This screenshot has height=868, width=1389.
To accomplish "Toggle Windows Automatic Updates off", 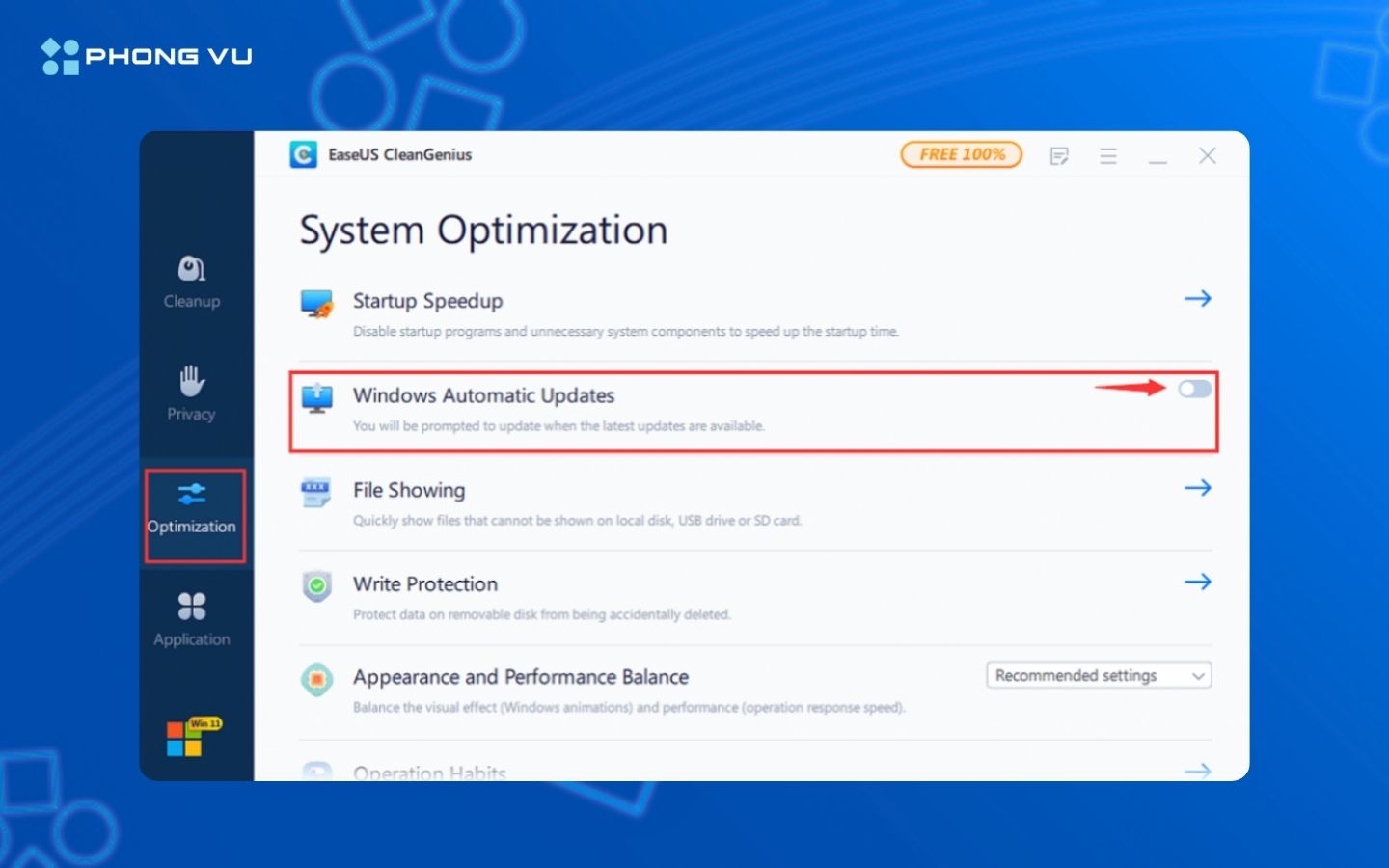I will [x=1193, y=389].
